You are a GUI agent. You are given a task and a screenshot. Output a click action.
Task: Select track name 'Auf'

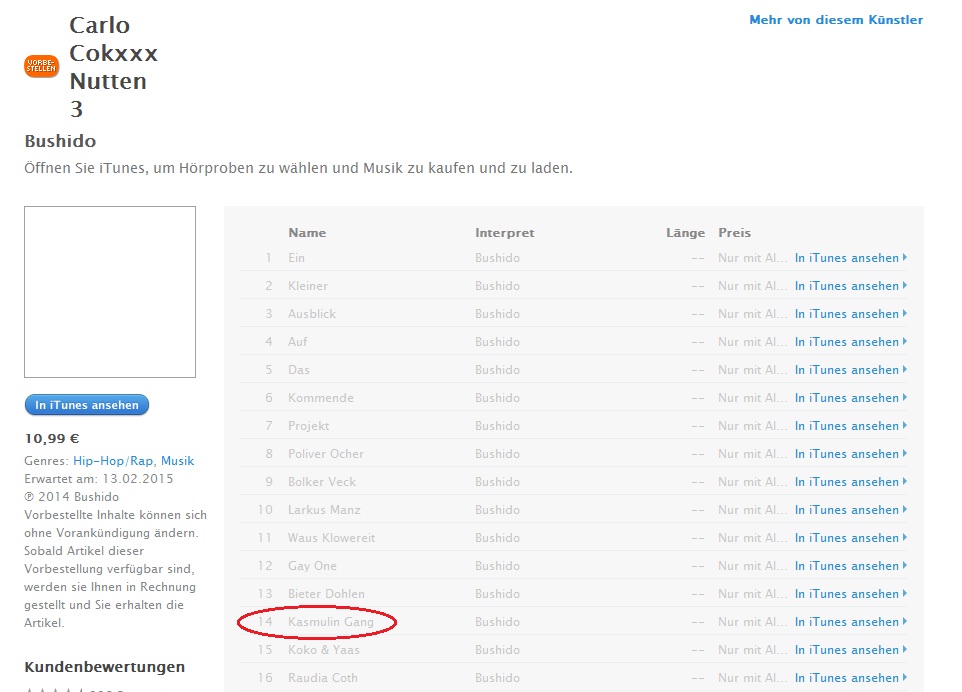pyautogui.click(x=298, y=342)
